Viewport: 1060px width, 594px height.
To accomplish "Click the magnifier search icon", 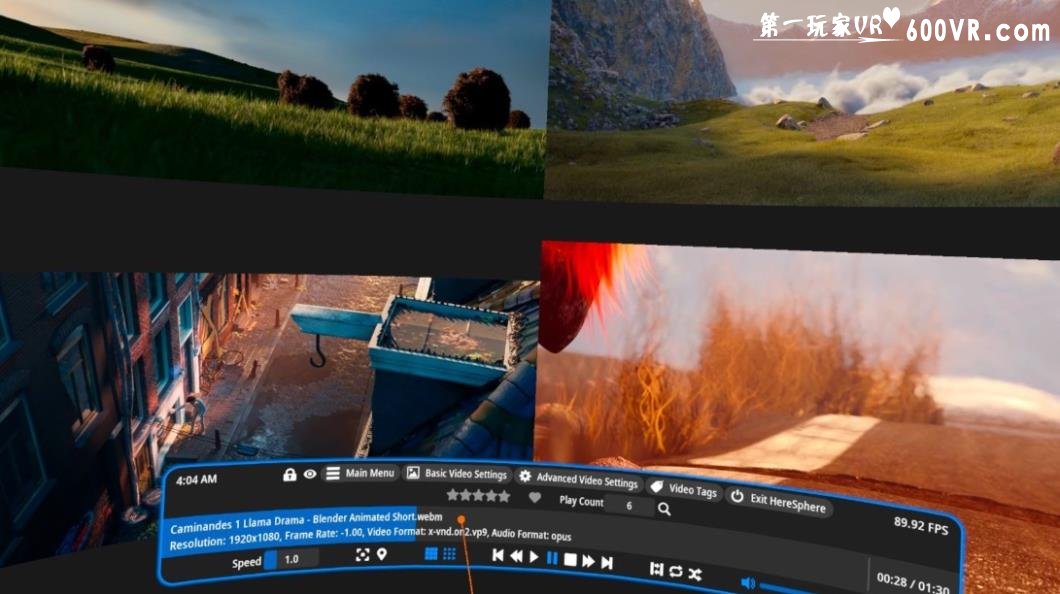I will click(x=664, y=510).
